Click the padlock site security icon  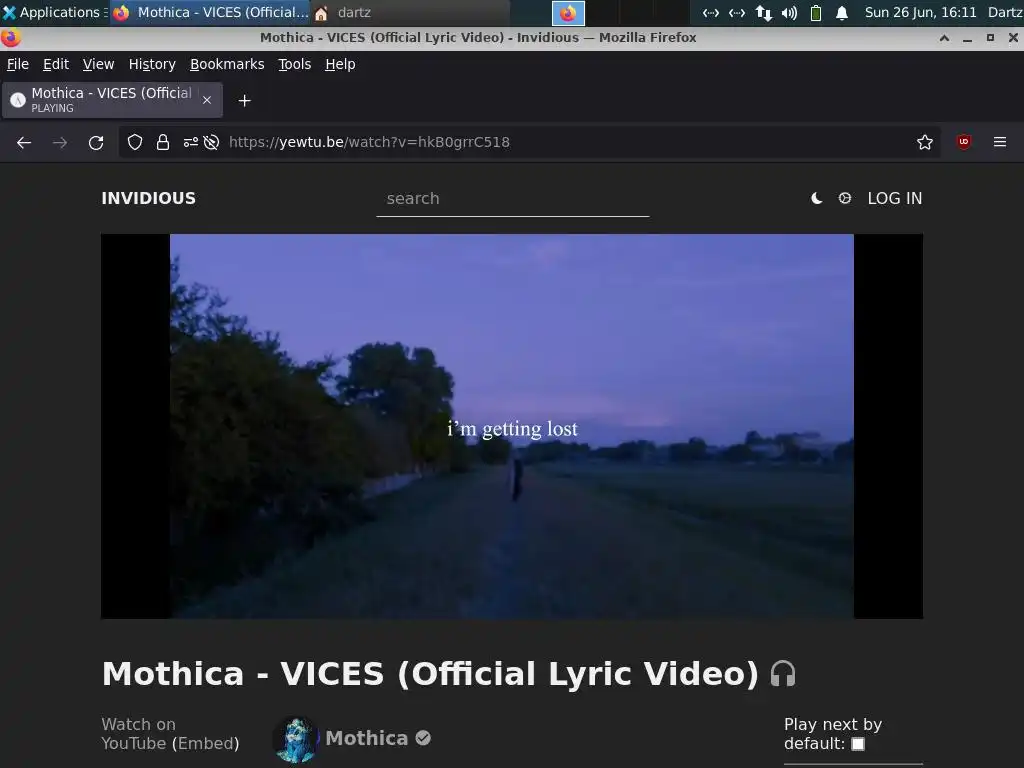[163, 142]
